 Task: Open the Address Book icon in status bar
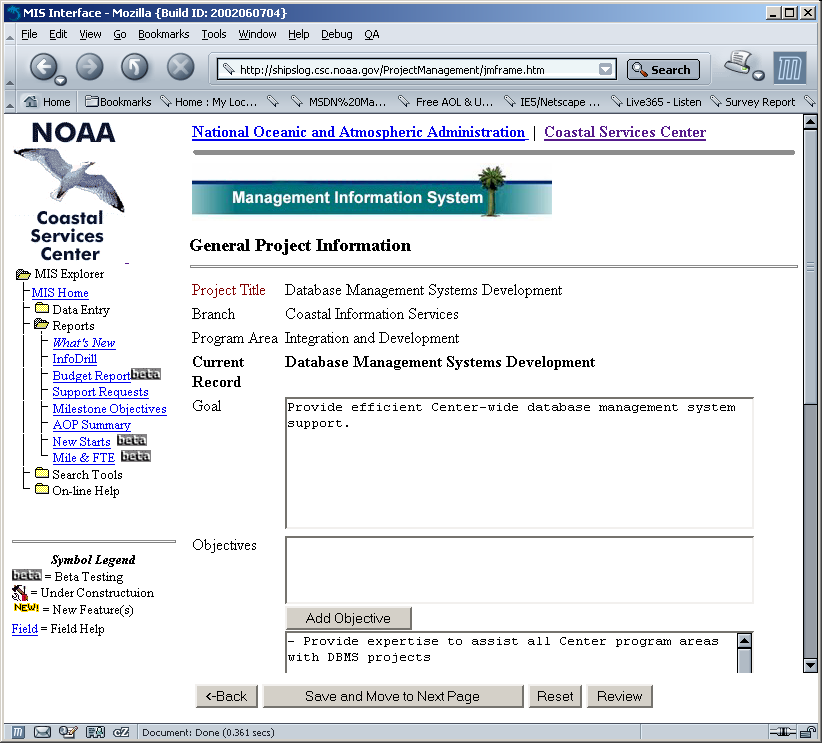[95, 732]
